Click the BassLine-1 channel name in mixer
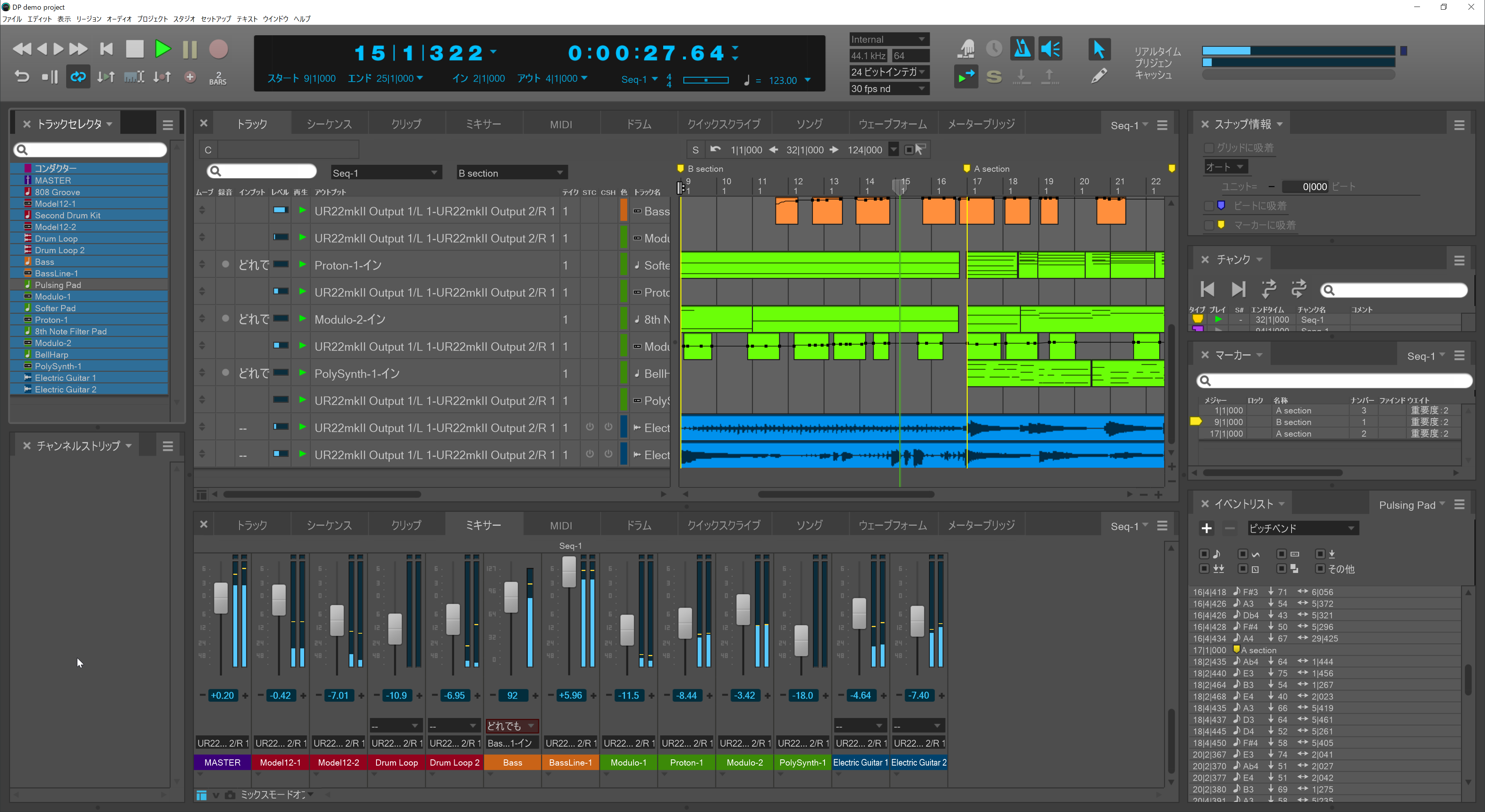This screenshot has height=812, width=1485. point(570,762)
